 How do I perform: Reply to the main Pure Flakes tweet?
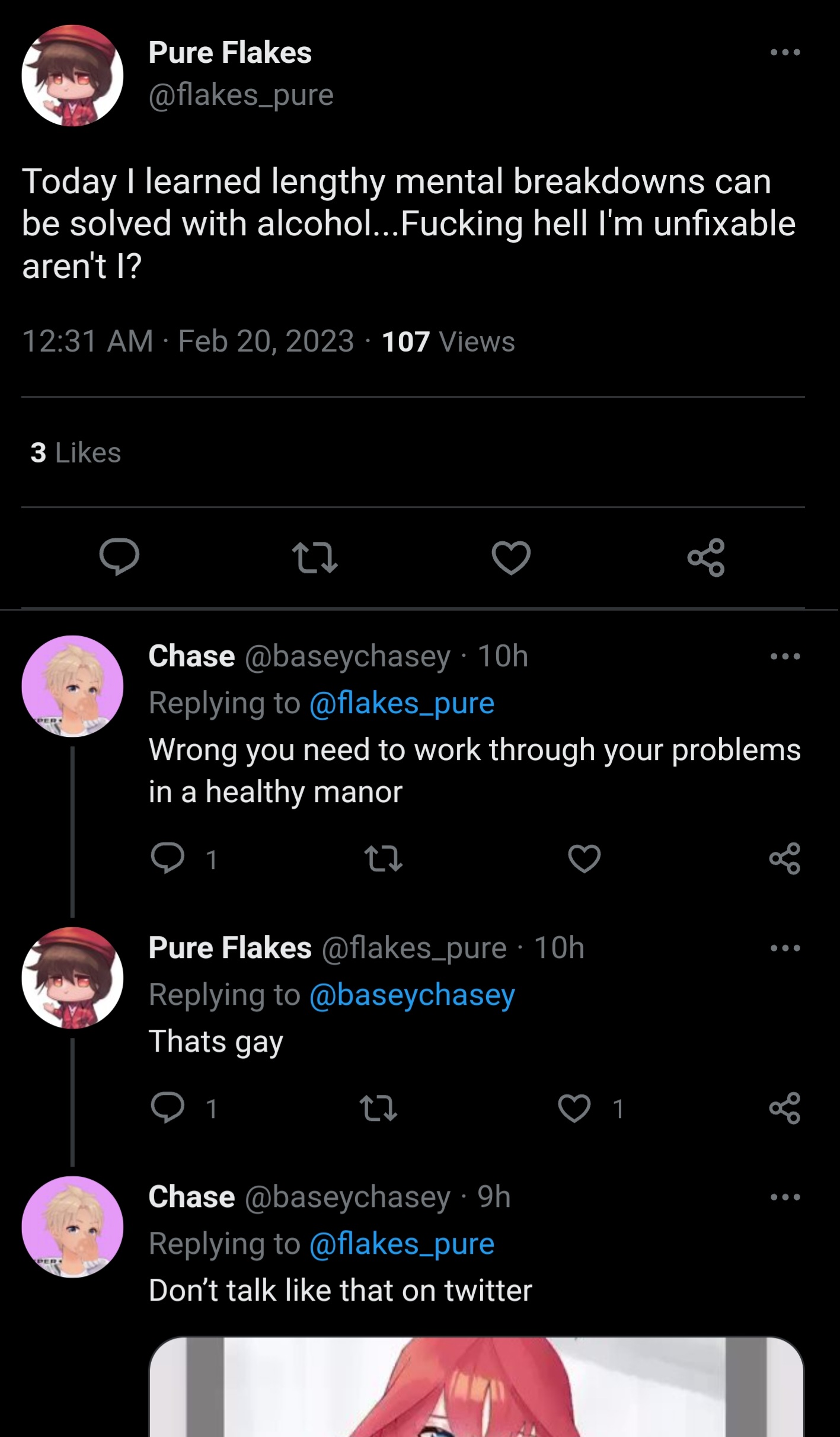point(119,557)
